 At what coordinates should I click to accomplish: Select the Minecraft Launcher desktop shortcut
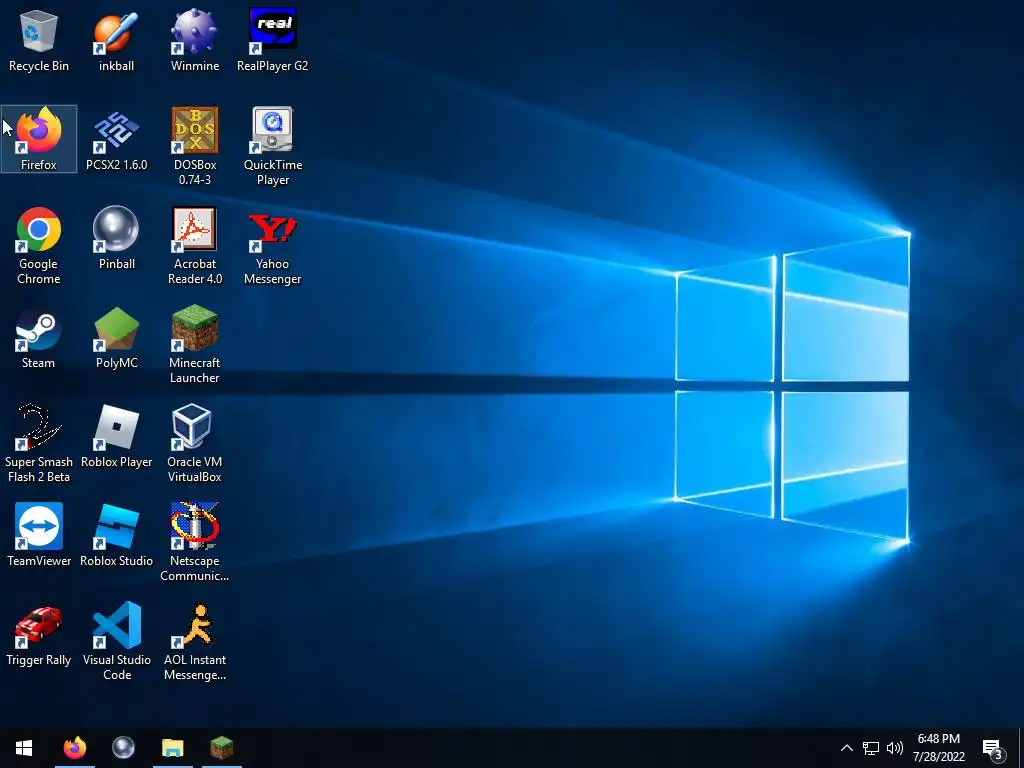tap(195, 345)
